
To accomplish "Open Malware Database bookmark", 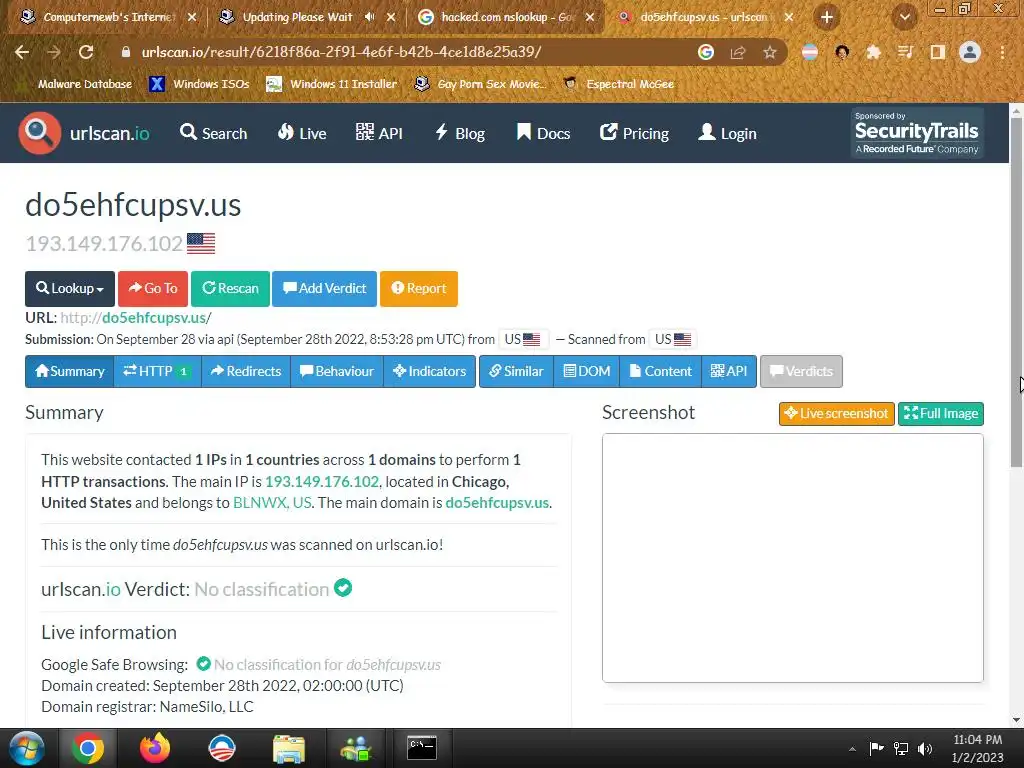I will click(x=77, y=84).
